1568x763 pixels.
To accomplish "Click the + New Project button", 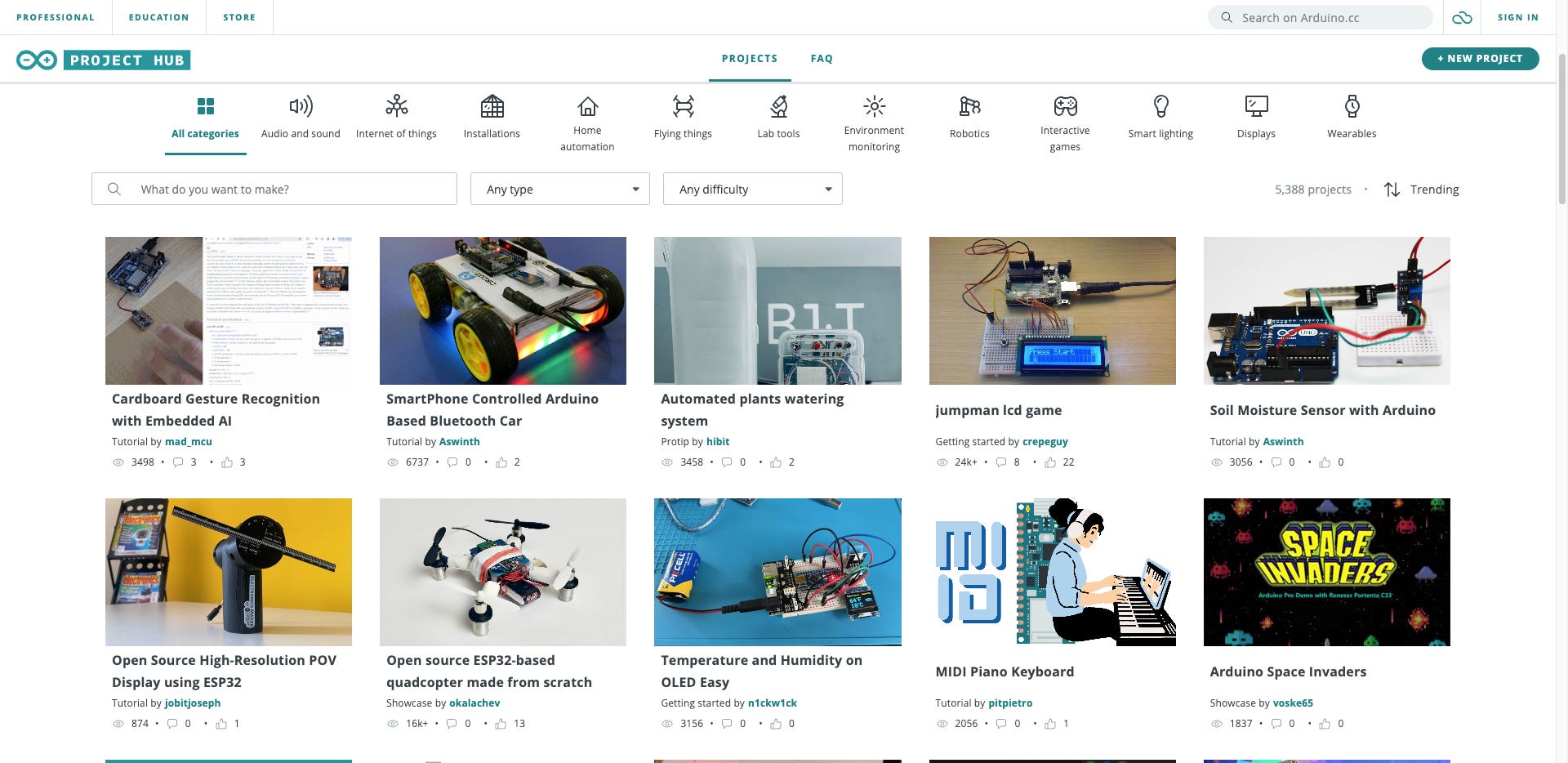I will click(1480, 59).
